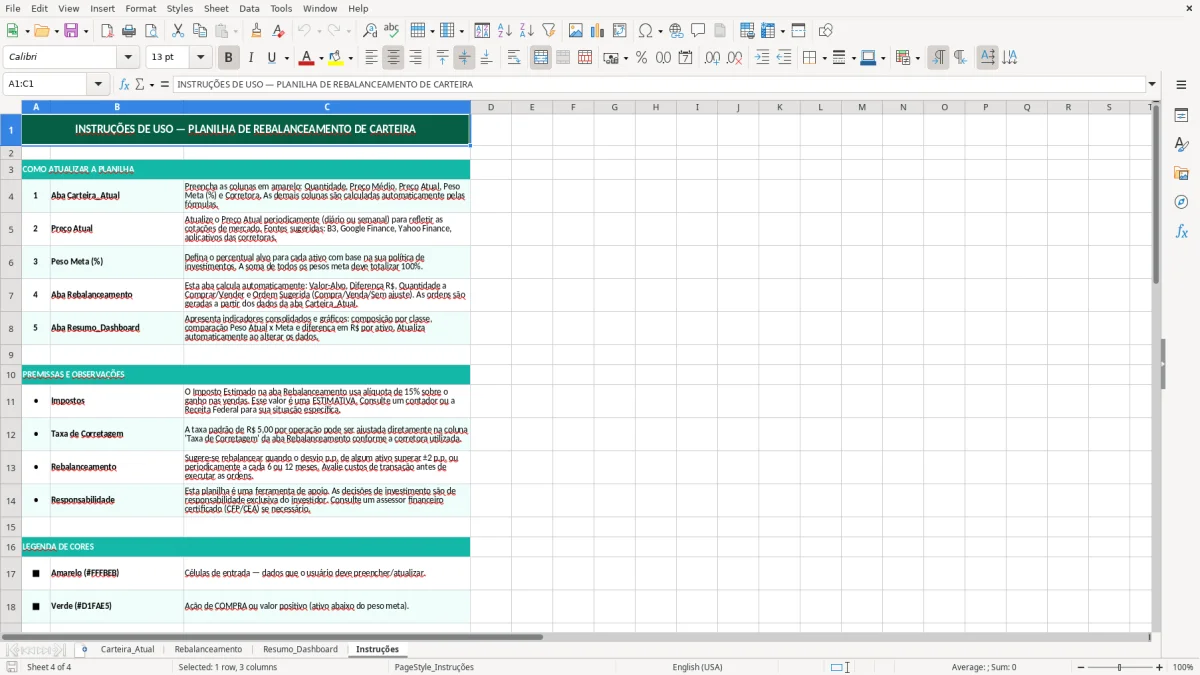Toggle Bold formatting
Viewport: 1200px width, 675px height.
point(228,58)
